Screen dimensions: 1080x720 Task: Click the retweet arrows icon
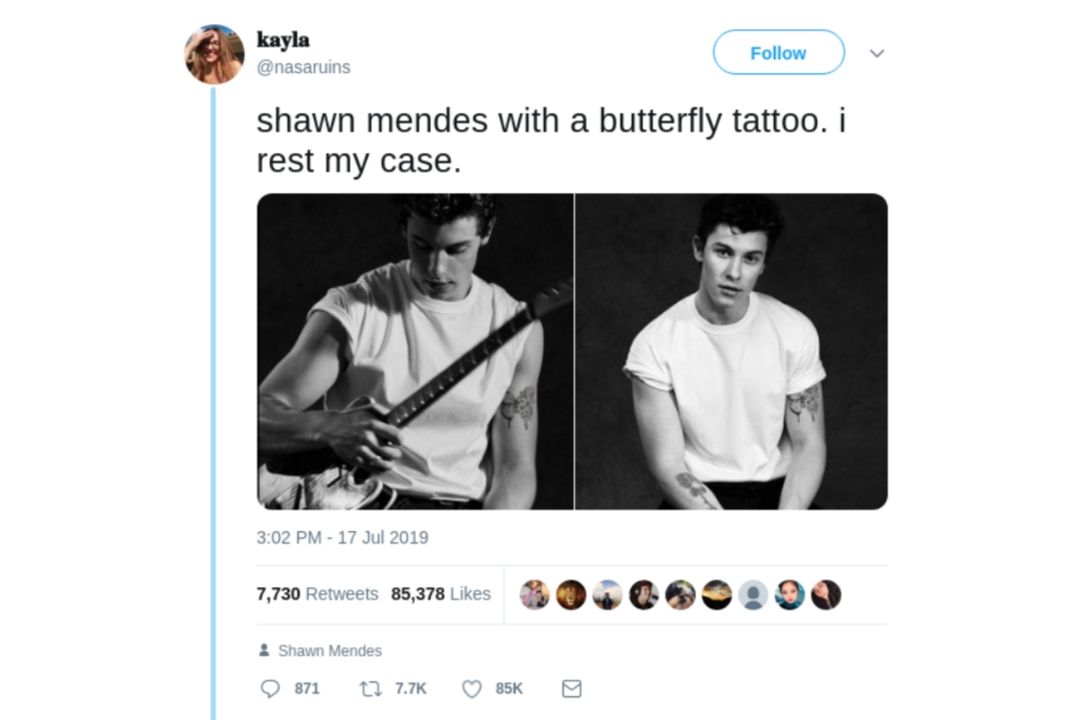click(371, 688)
